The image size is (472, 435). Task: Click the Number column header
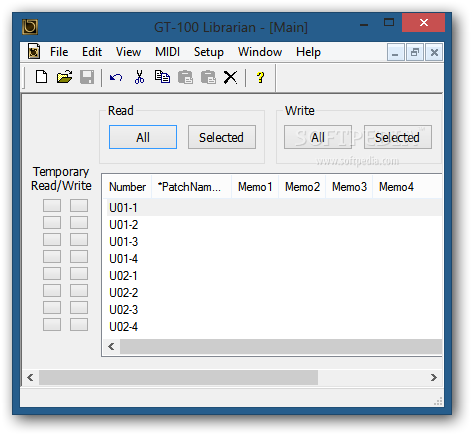tap(127, 187)
